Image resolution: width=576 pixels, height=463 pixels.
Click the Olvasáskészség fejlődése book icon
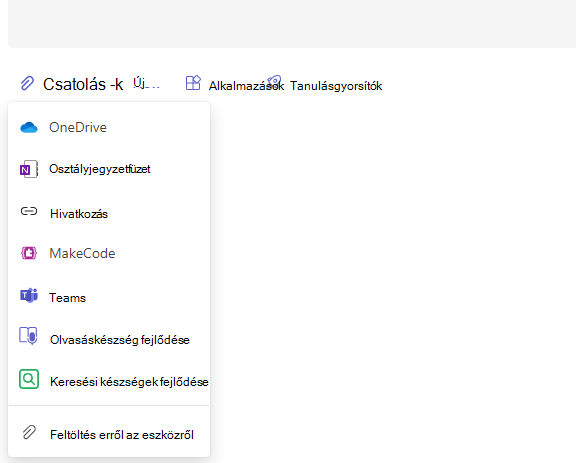[29, 336]
